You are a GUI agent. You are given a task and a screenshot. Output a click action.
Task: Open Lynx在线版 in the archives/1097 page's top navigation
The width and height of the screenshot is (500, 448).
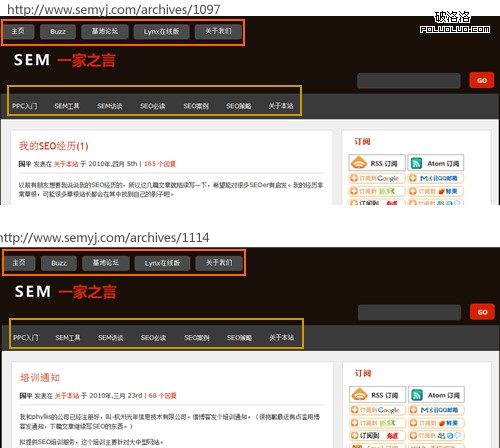[162, 32]
